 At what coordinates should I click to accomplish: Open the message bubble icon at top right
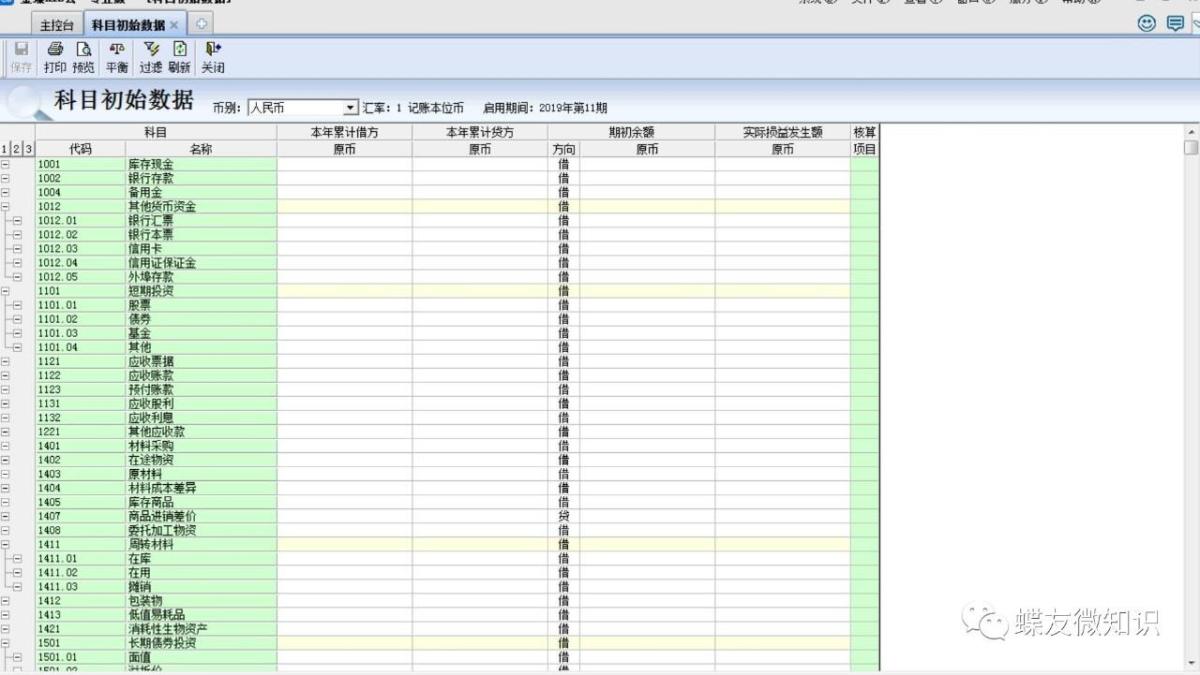(x=1175, y=24)
